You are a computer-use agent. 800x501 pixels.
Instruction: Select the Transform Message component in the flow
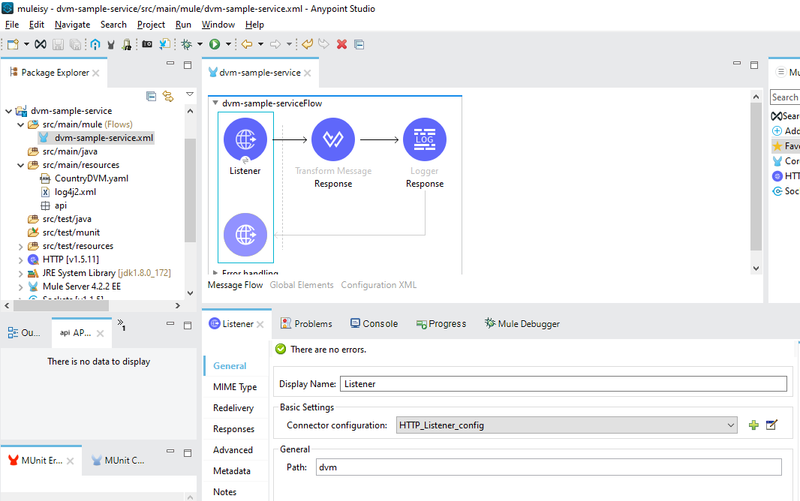point(333,139)
